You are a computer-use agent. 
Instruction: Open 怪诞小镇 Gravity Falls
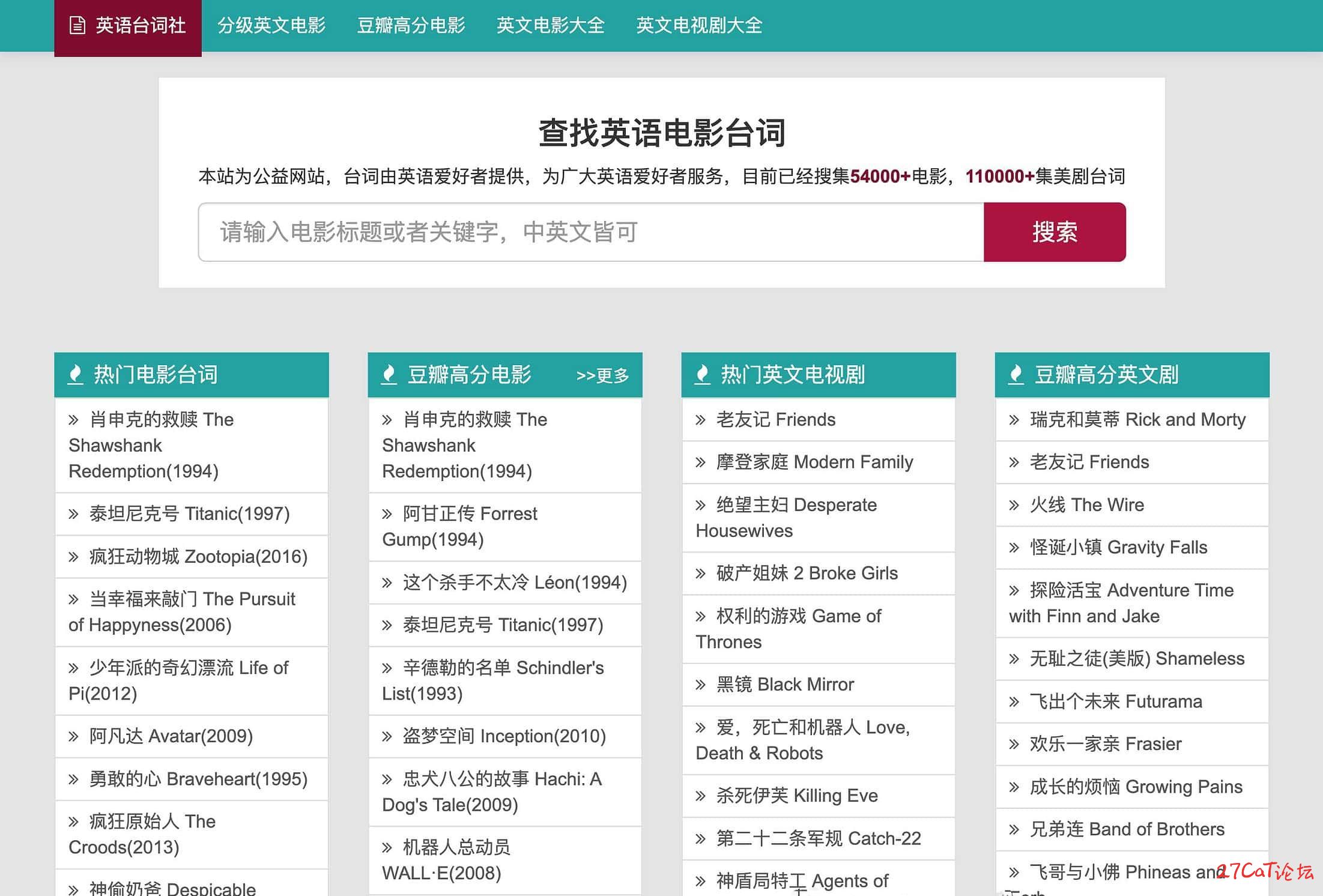(x=1132, y=548)
